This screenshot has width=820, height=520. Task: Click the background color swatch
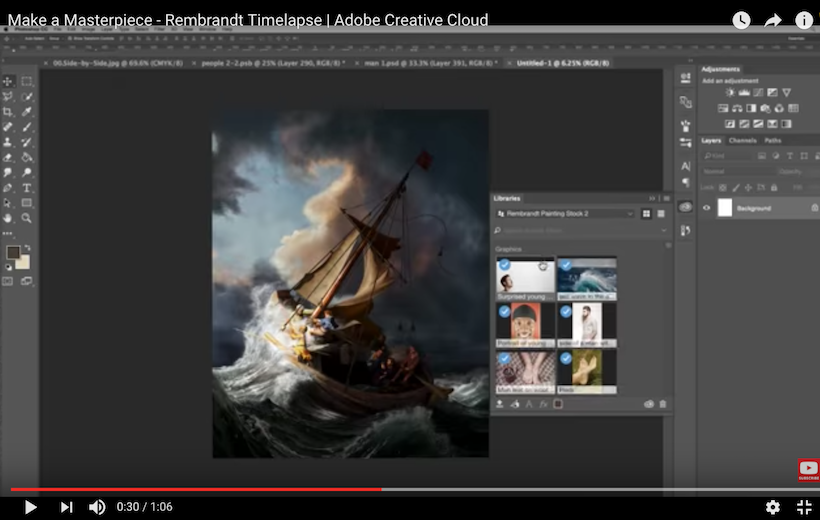tap(23, 262)
